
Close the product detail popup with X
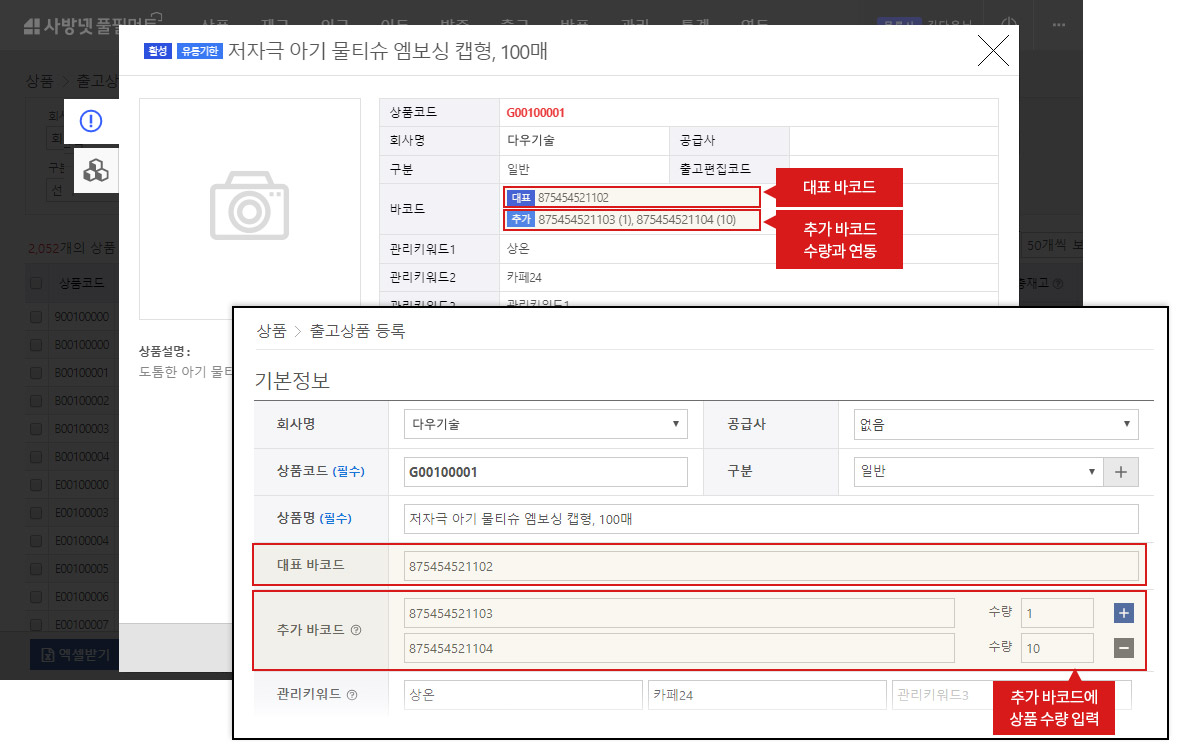coord(992,51)
